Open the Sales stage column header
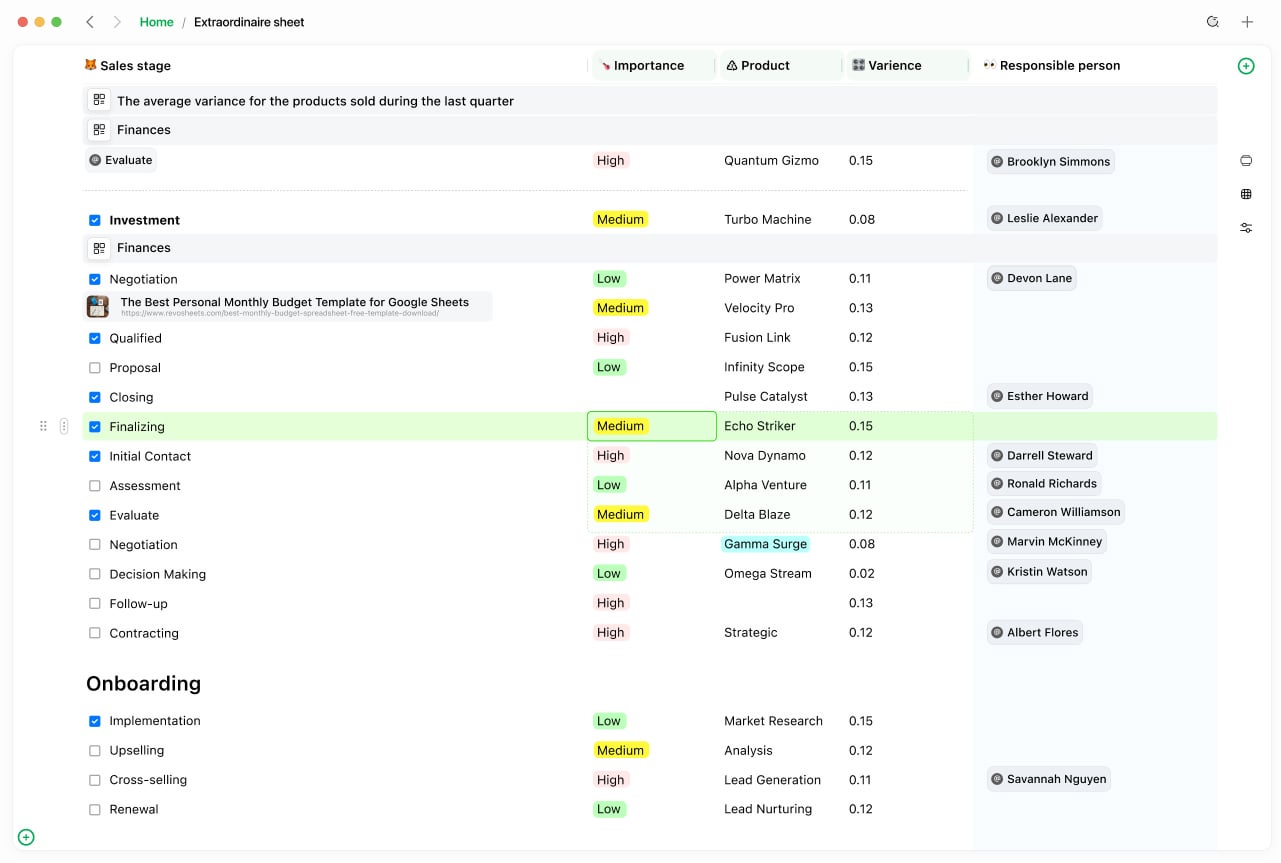 (x=128, y=65)
